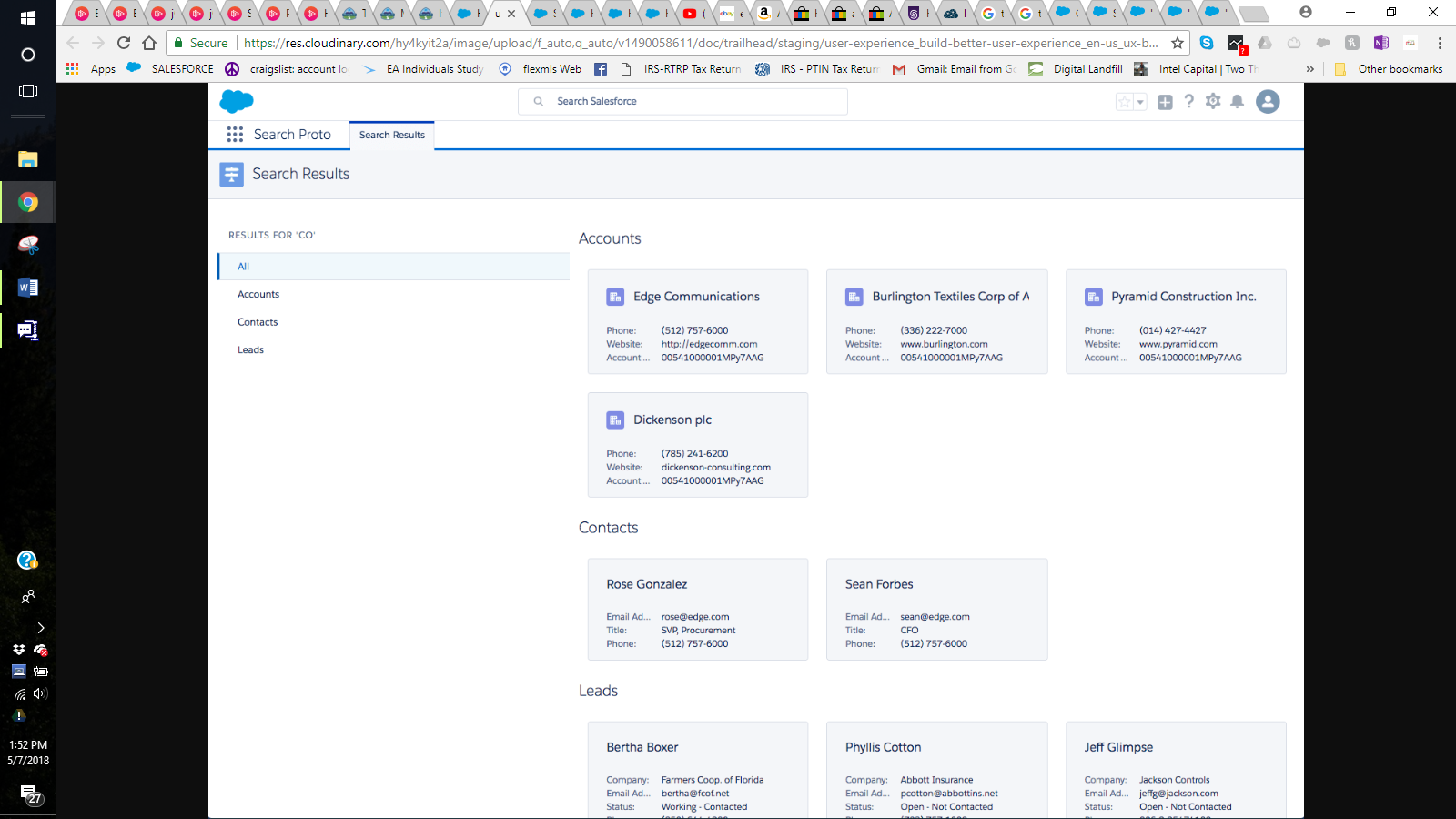Switch to the Search Results tab

(391, 135)
